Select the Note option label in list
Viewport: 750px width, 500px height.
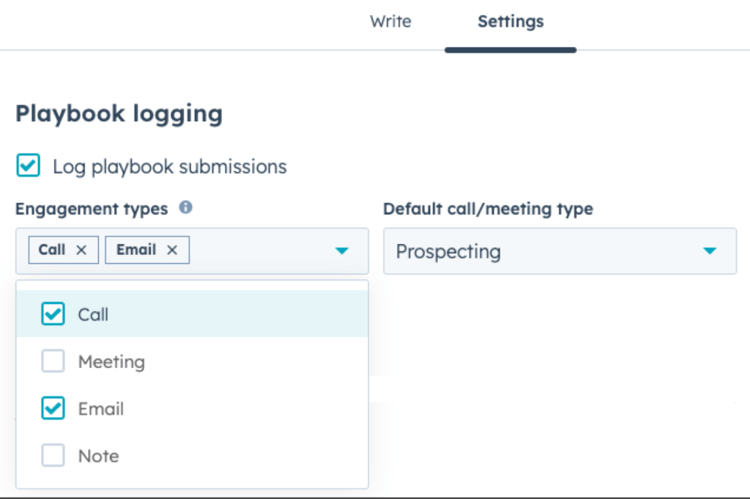click(98, 456)
